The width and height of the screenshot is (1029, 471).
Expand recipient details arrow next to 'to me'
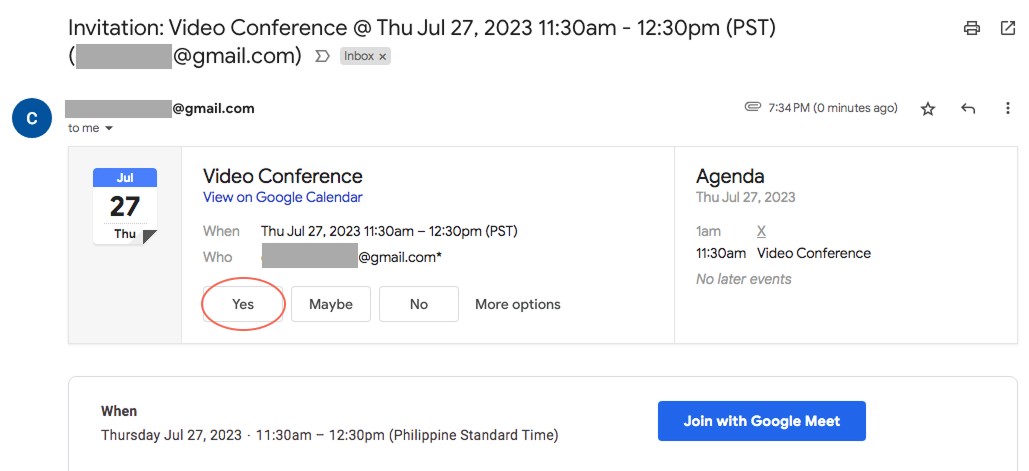pyautogui.click(x=109, y=129)
